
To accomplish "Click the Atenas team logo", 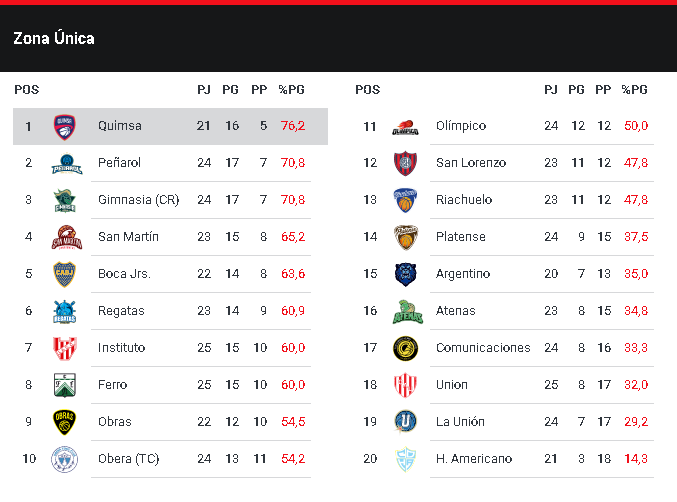I will pyautogui.click(x=404, y=311).
